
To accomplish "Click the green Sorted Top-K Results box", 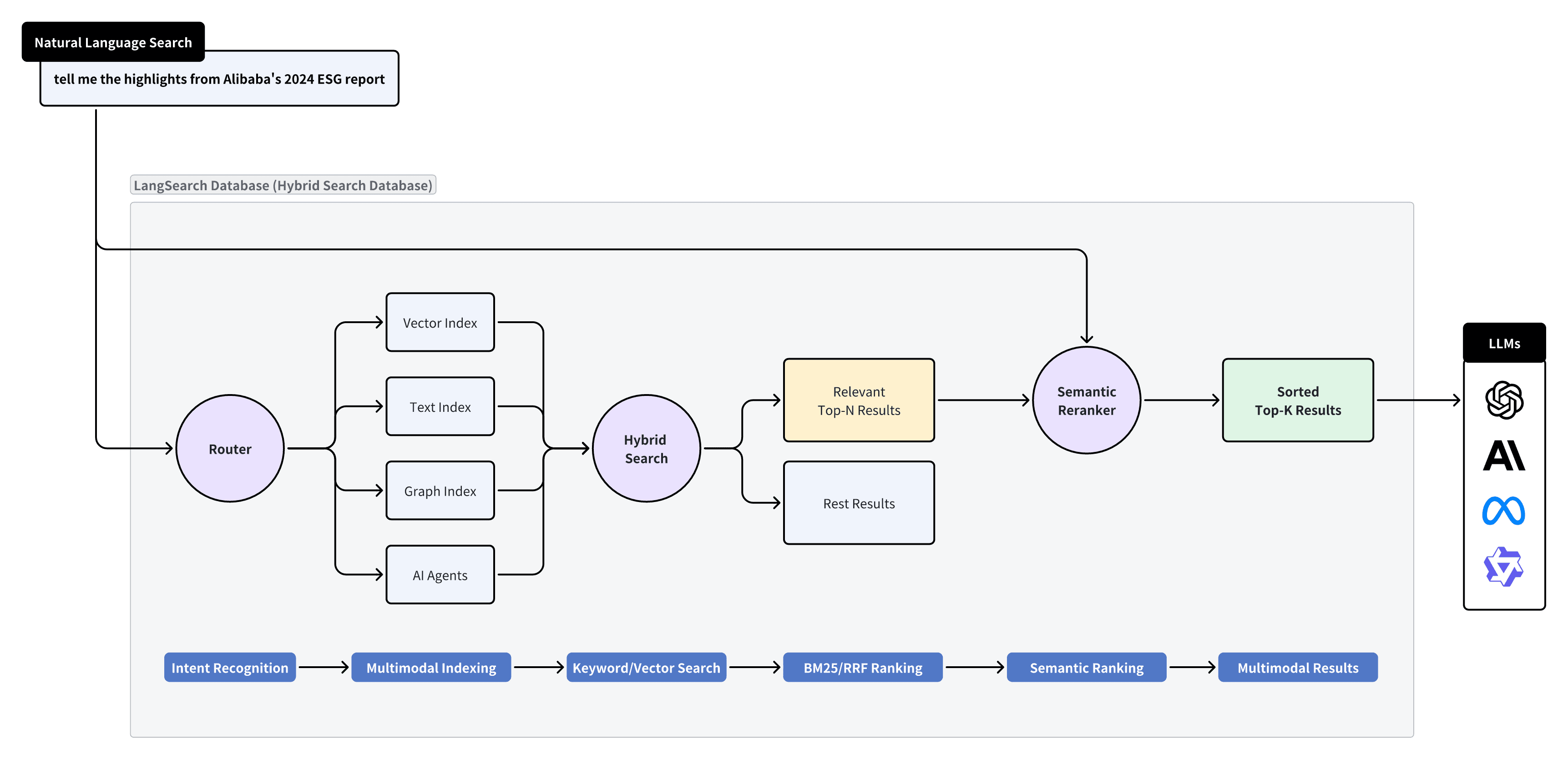I will 1297,400.
